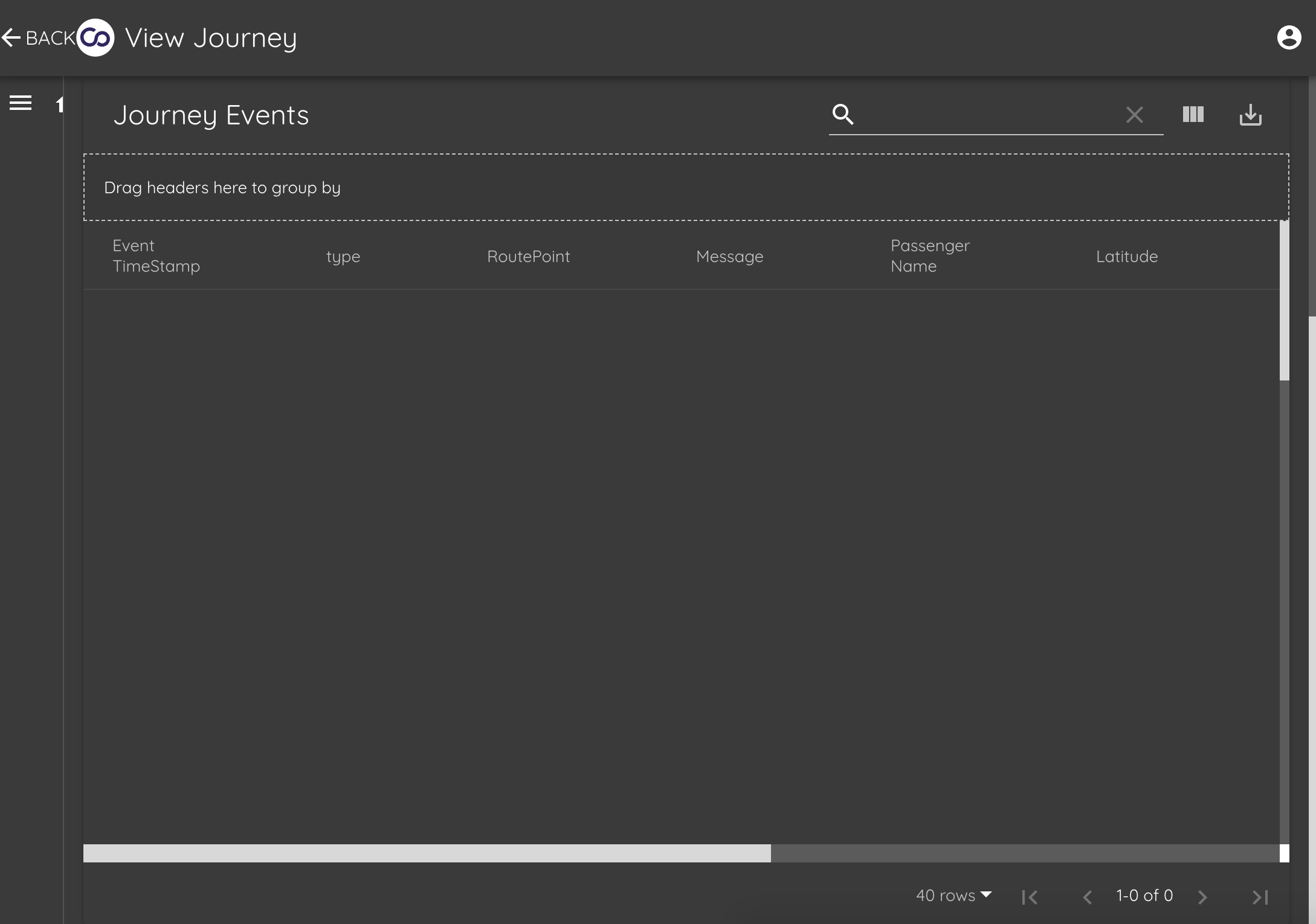Click the BACK label to return
Viewport: 1316px width, 924px height.
(49, 37)
